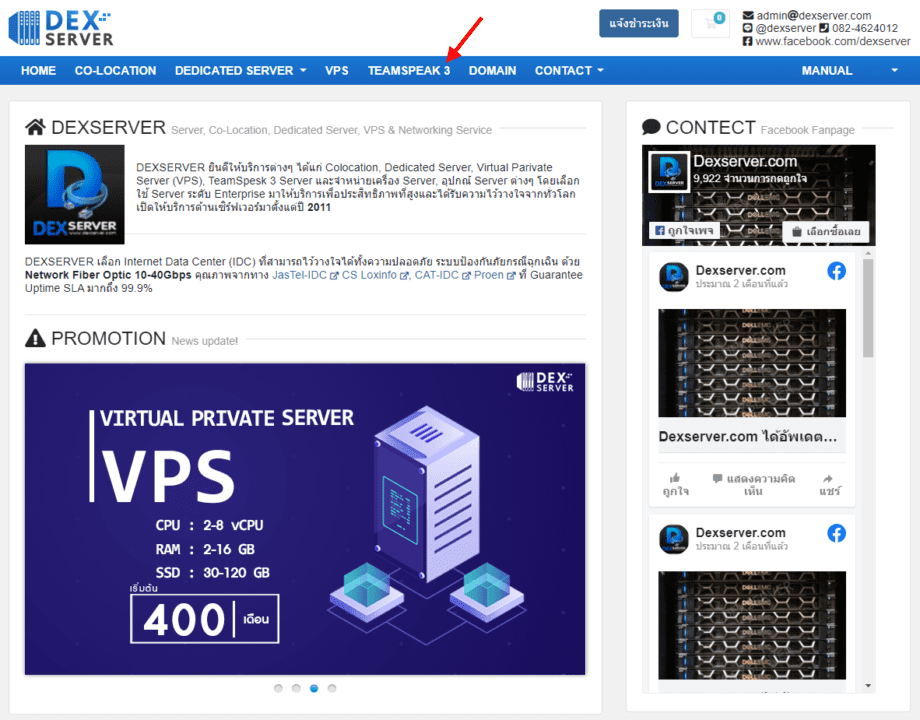
Task: Go to the CO-LOCATION page
Action: 115,71
